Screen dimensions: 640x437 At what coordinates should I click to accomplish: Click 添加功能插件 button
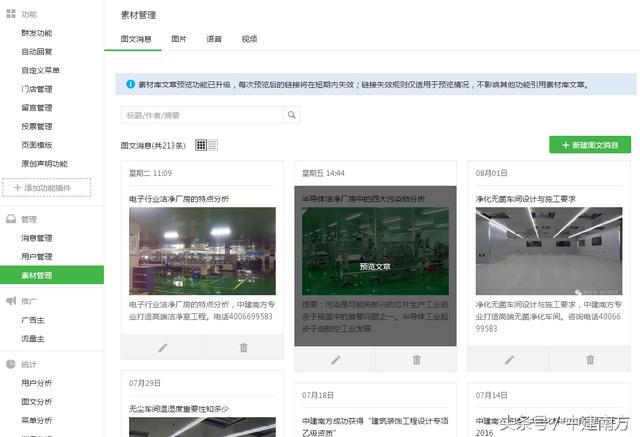point(47,188)
